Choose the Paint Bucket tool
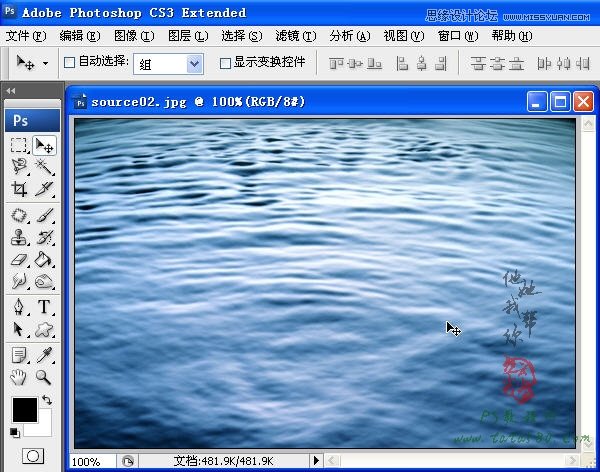Screen dimensions: 600x472 44,260
